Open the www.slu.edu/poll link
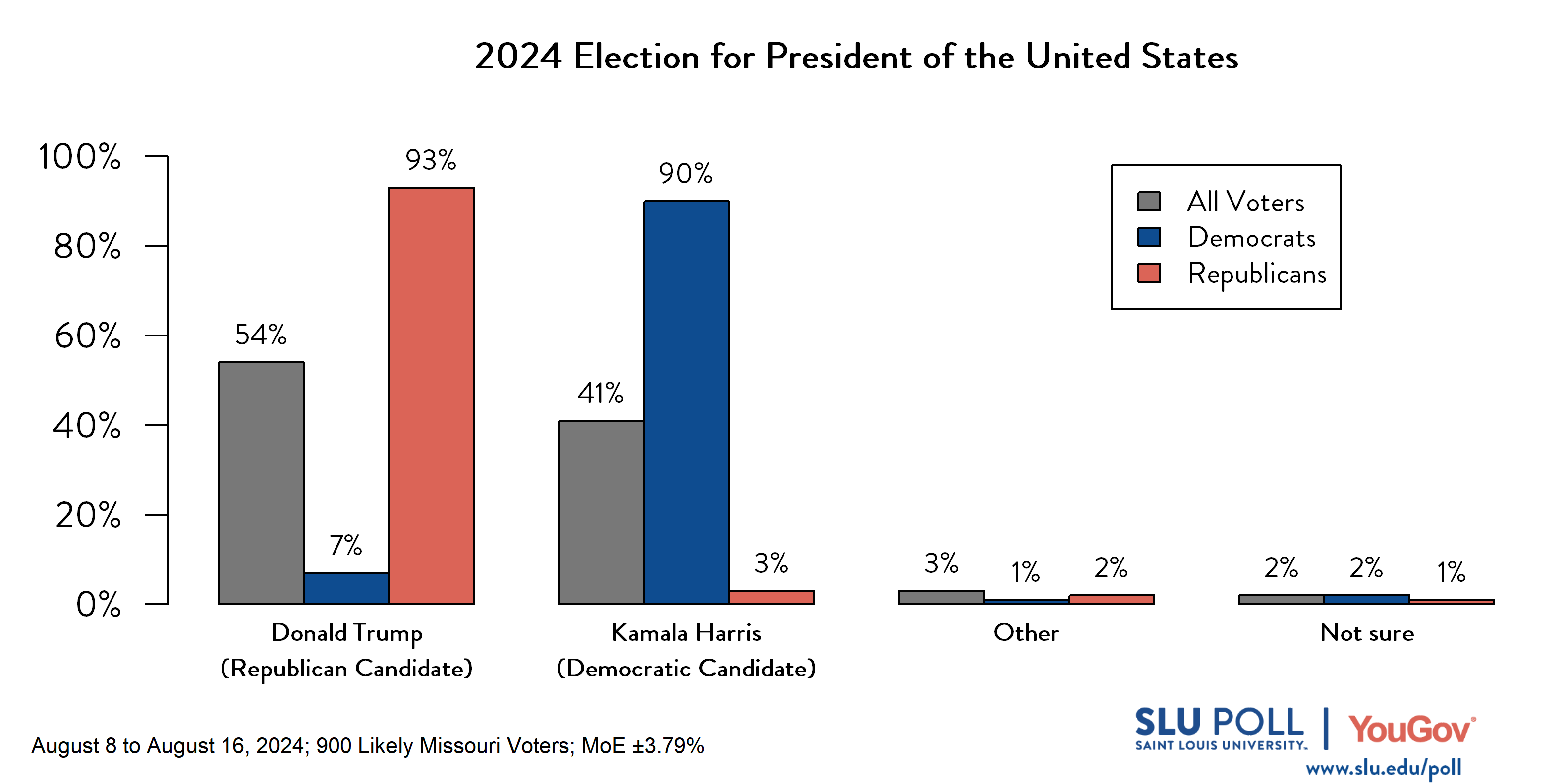The image size is (1568, 784). [1383, 768]
